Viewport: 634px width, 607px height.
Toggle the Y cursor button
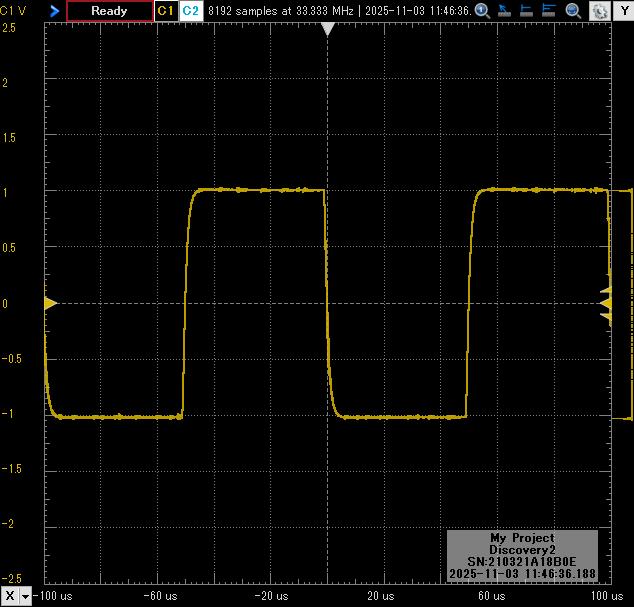click(624, 11)
